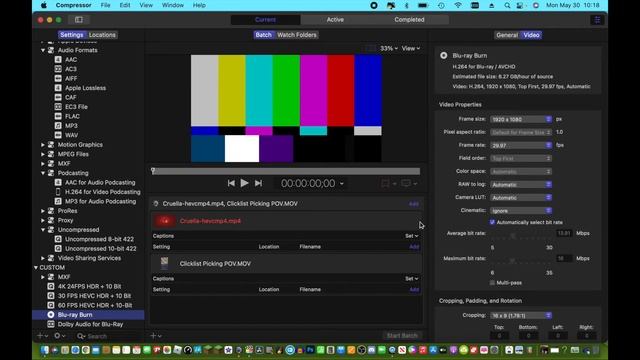Click Start Batch button
640x360 pixels.
point(402,336)
